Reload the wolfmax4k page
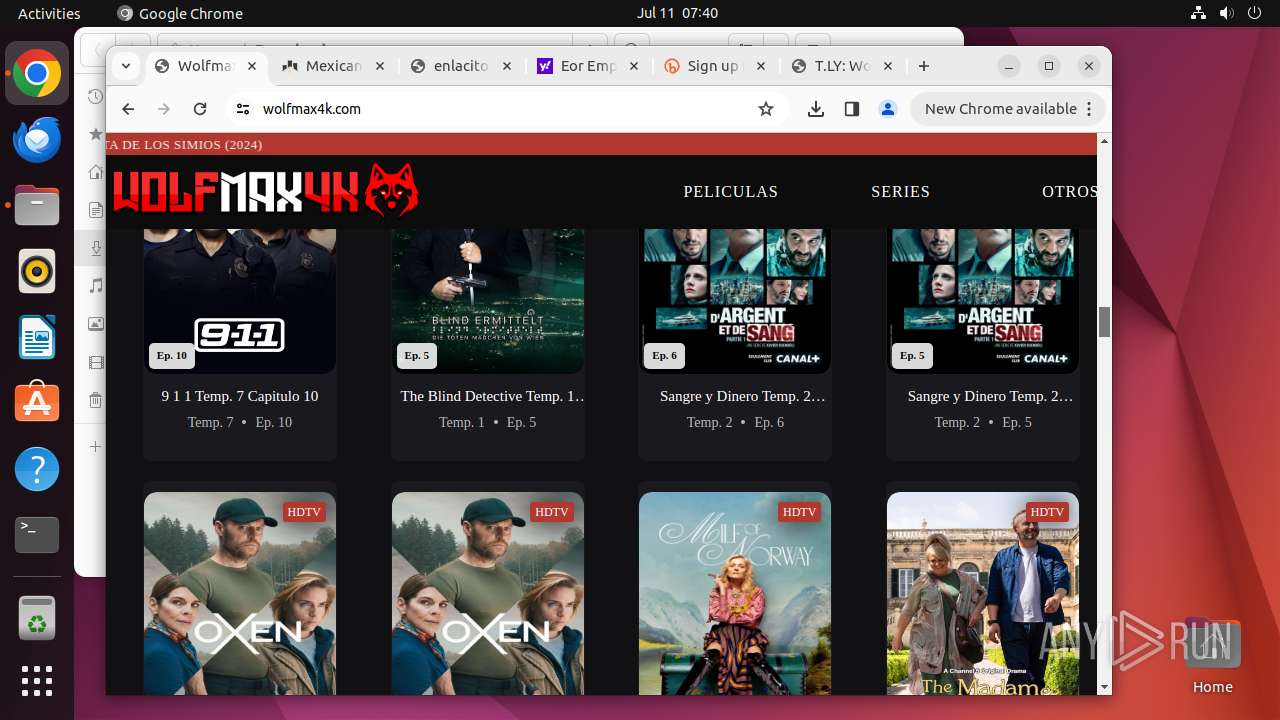The height and width of the screenshot is (720, 1280). coord(200,109)
